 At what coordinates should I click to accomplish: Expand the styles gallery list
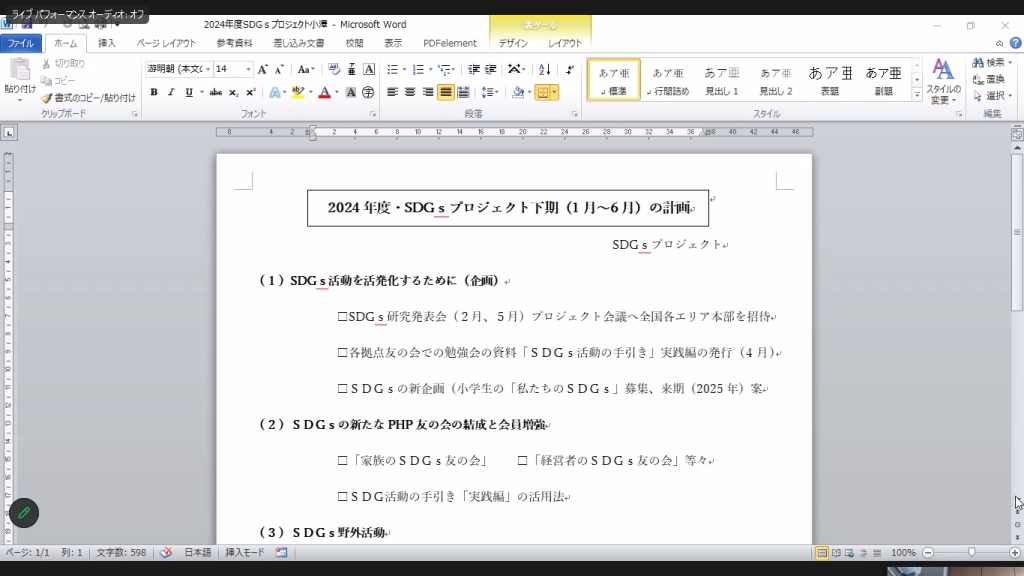(x=917, y=95)
